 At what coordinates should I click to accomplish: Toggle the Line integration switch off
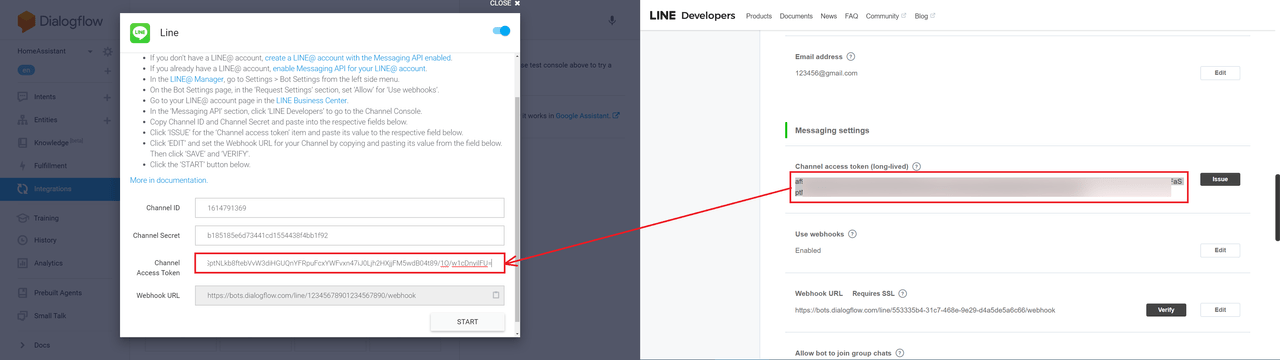(x=502, y=32)
